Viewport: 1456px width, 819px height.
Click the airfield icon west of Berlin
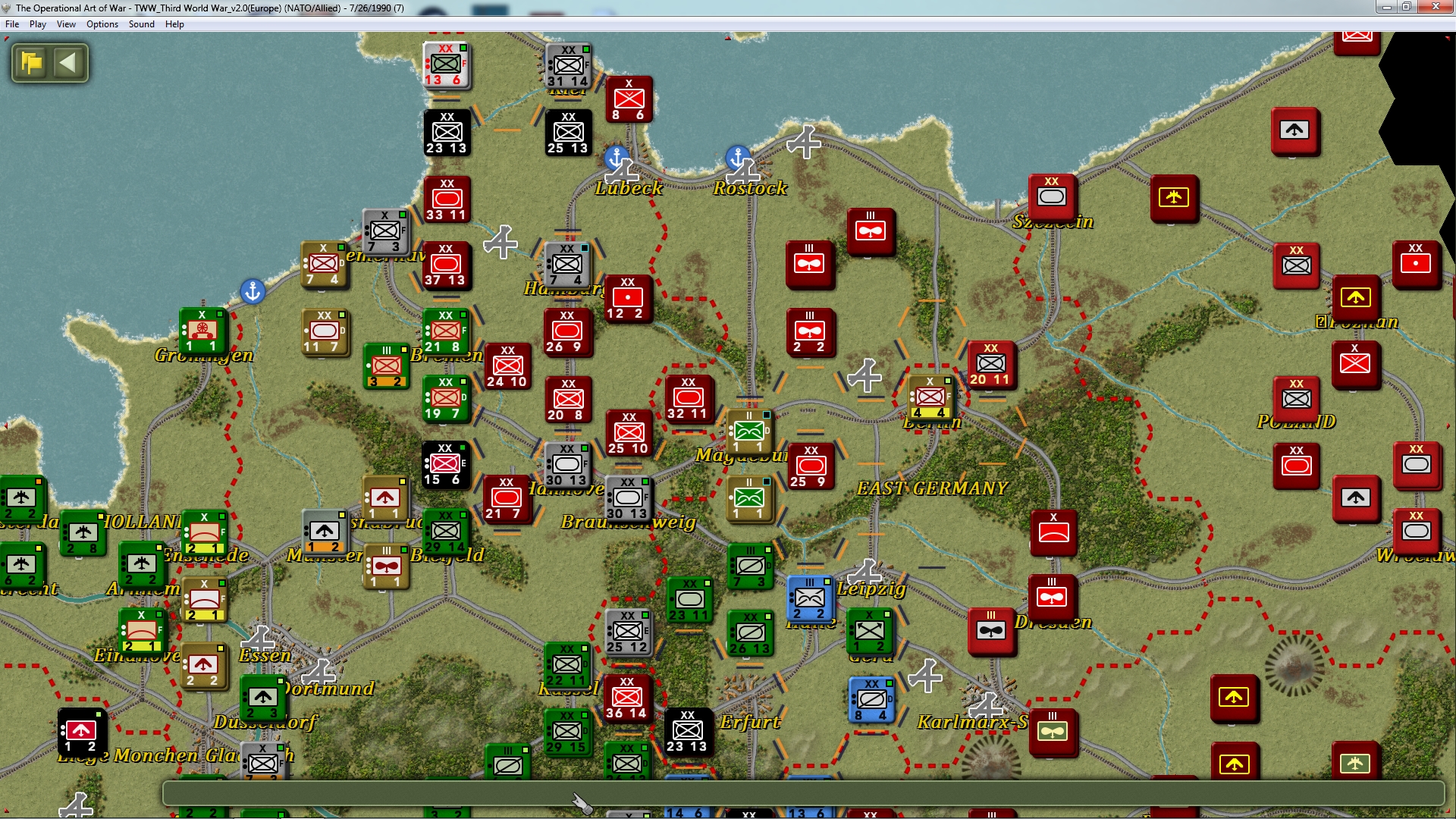click(x=864, y=375)
